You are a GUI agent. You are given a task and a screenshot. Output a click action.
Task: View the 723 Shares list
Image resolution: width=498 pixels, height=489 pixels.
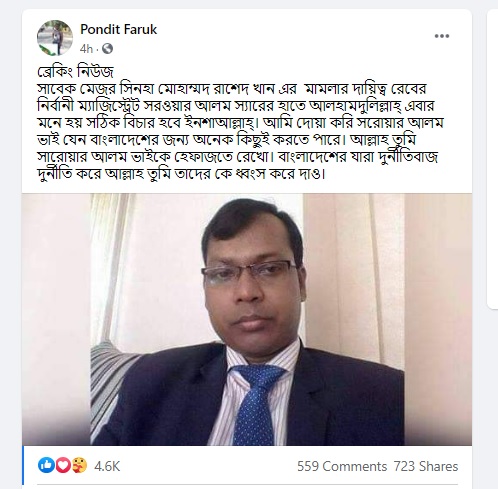426,466
